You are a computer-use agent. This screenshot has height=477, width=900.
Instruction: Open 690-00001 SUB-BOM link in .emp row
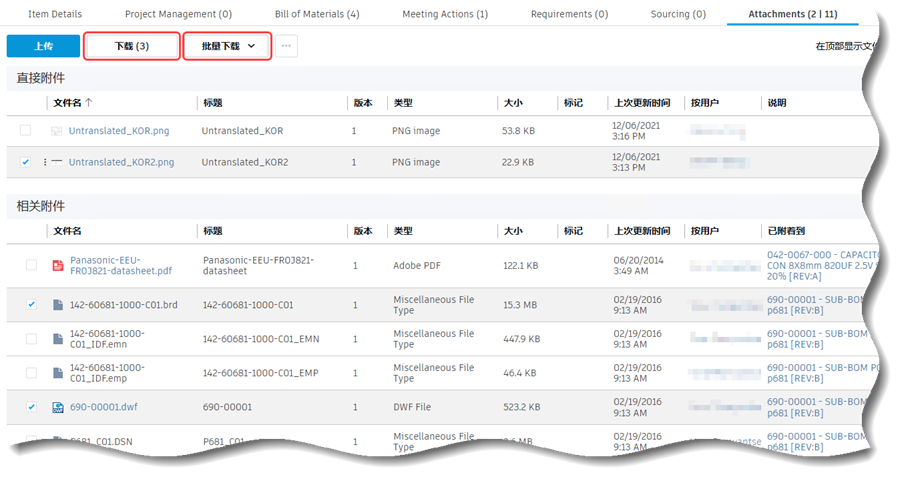[822, 373]
